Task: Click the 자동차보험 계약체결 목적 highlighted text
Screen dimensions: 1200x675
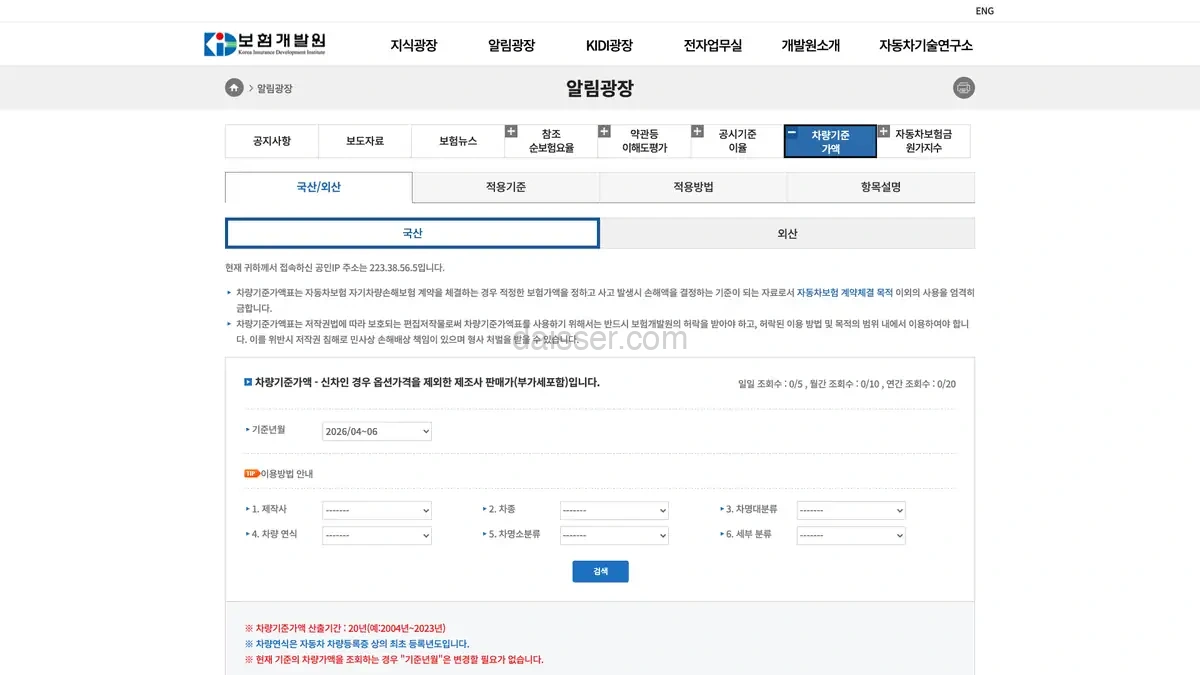Action: (x=844, y=293)
